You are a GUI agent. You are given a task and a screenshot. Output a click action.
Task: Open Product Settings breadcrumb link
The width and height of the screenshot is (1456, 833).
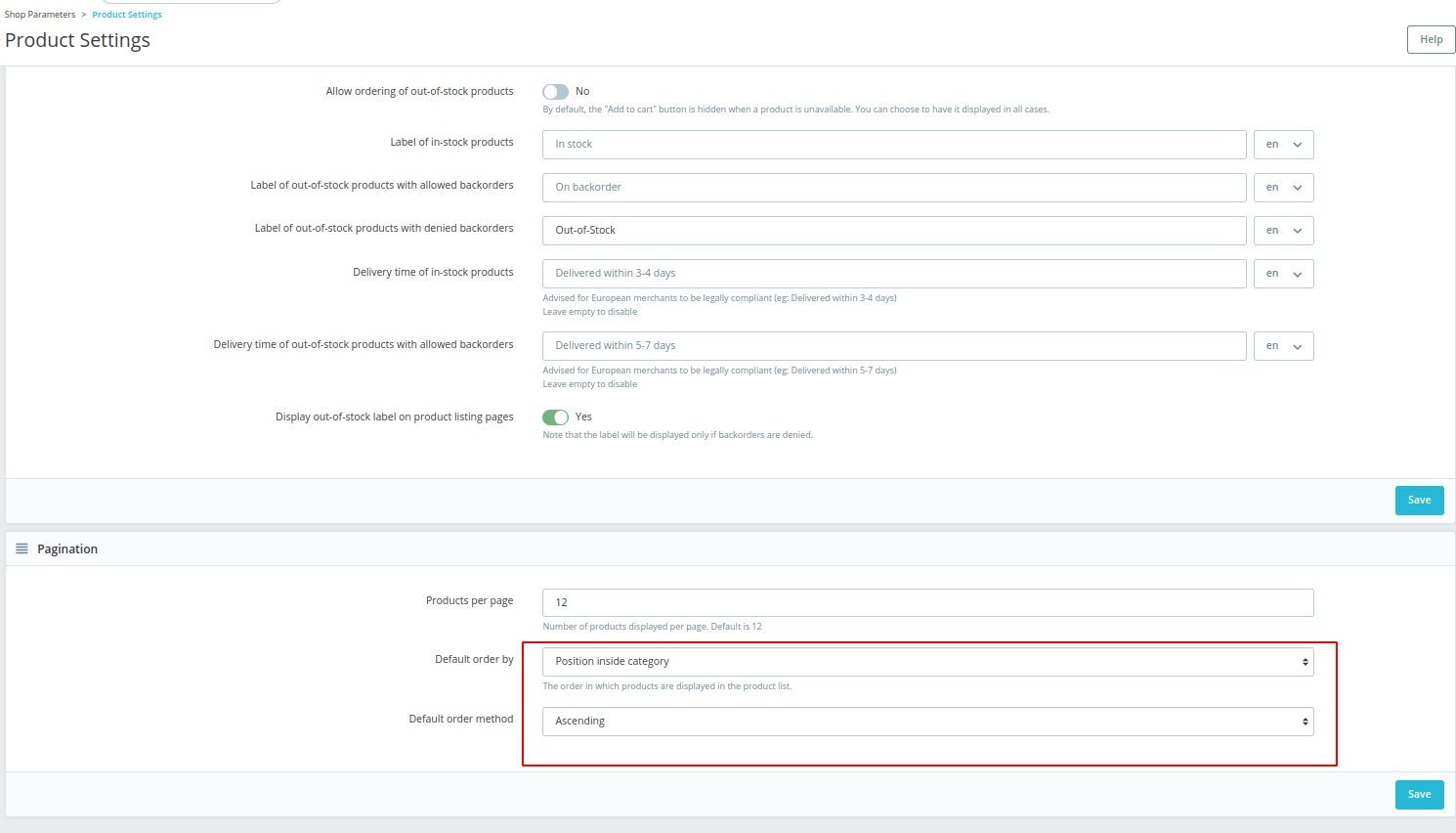(127, 15)
